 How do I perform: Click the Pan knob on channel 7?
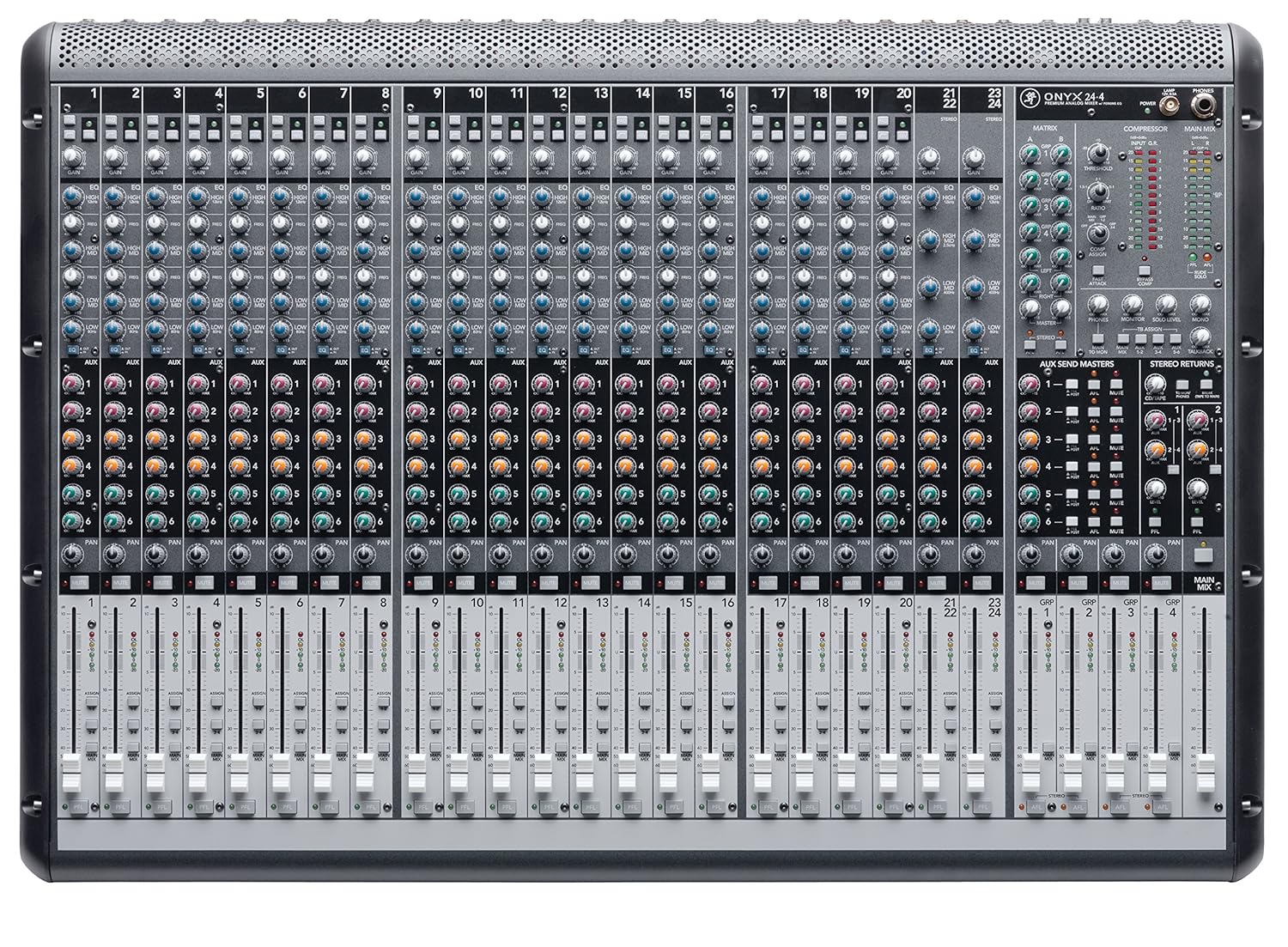(323, 555)
